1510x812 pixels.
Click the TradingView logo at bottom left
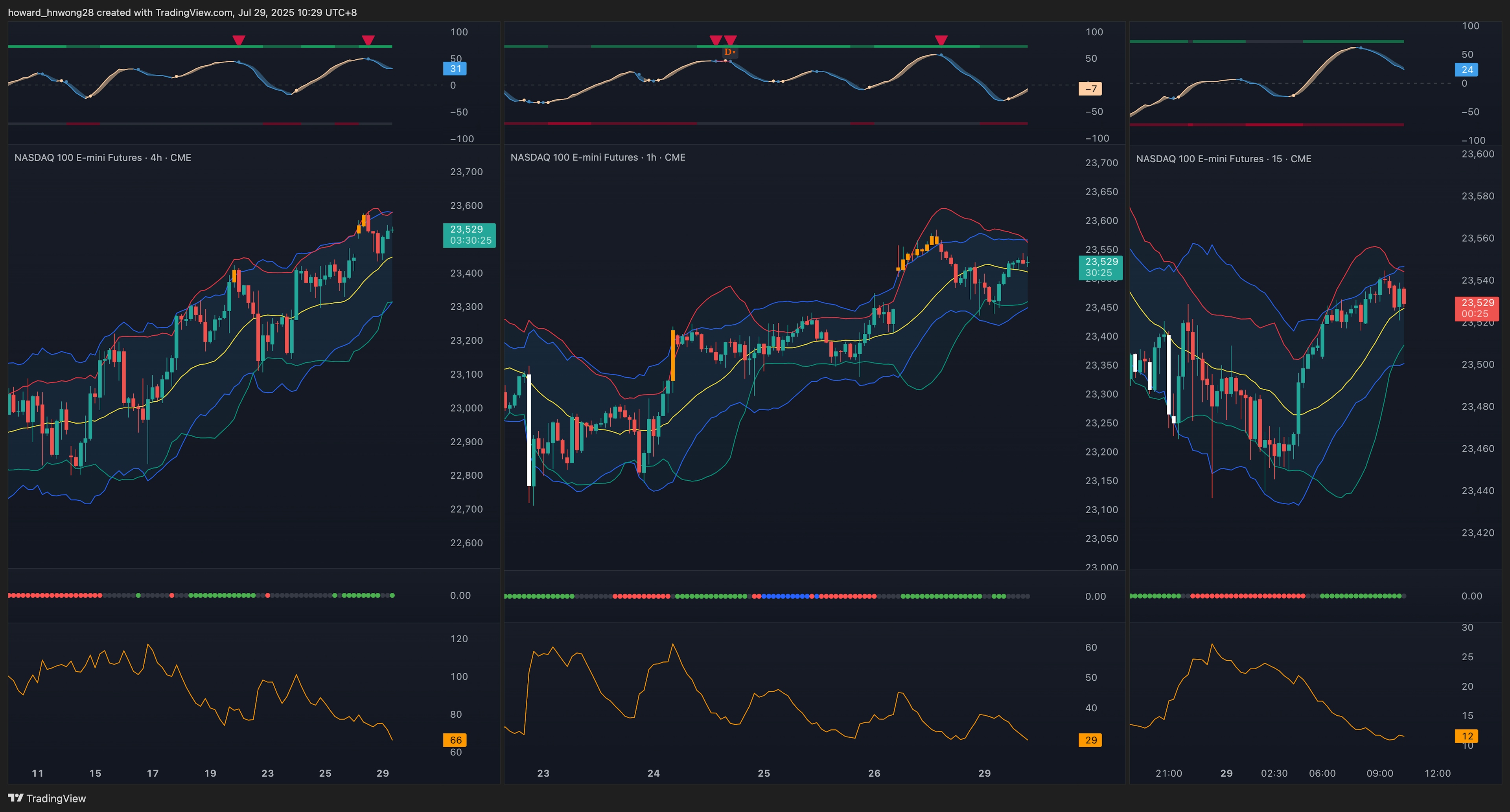point(47,798)
